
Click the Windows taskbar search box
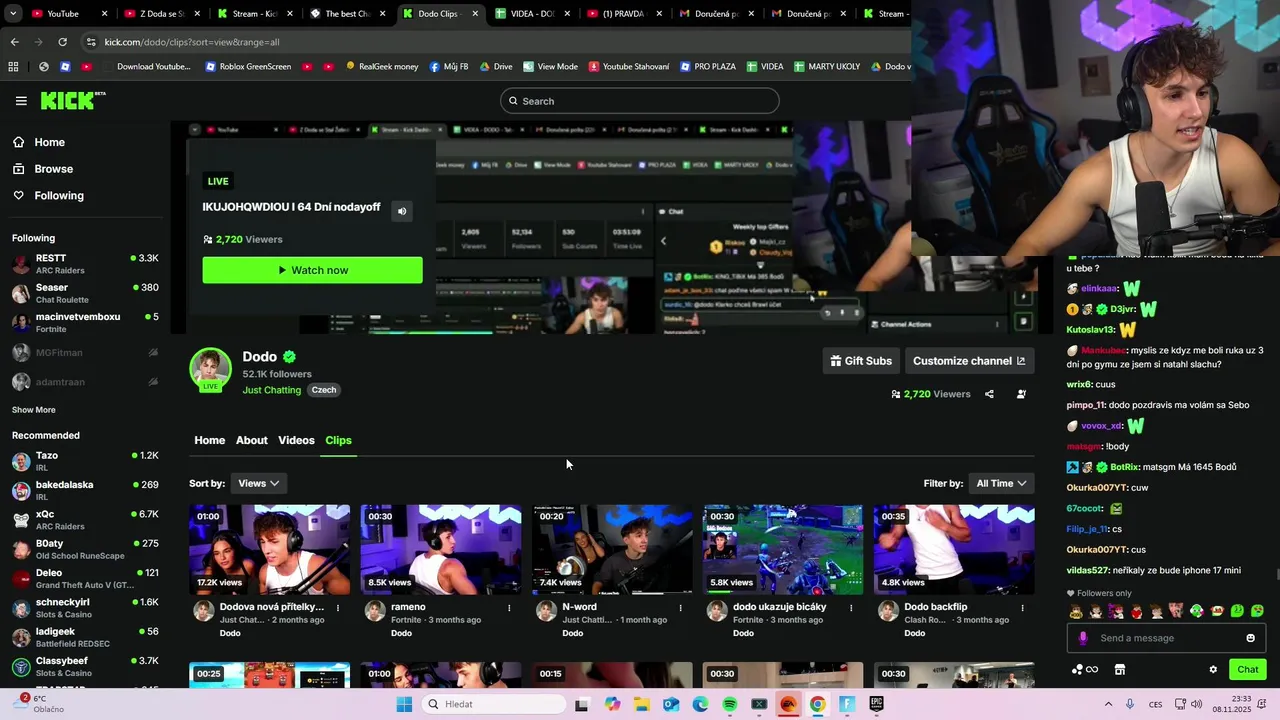[x=494, y=704]
